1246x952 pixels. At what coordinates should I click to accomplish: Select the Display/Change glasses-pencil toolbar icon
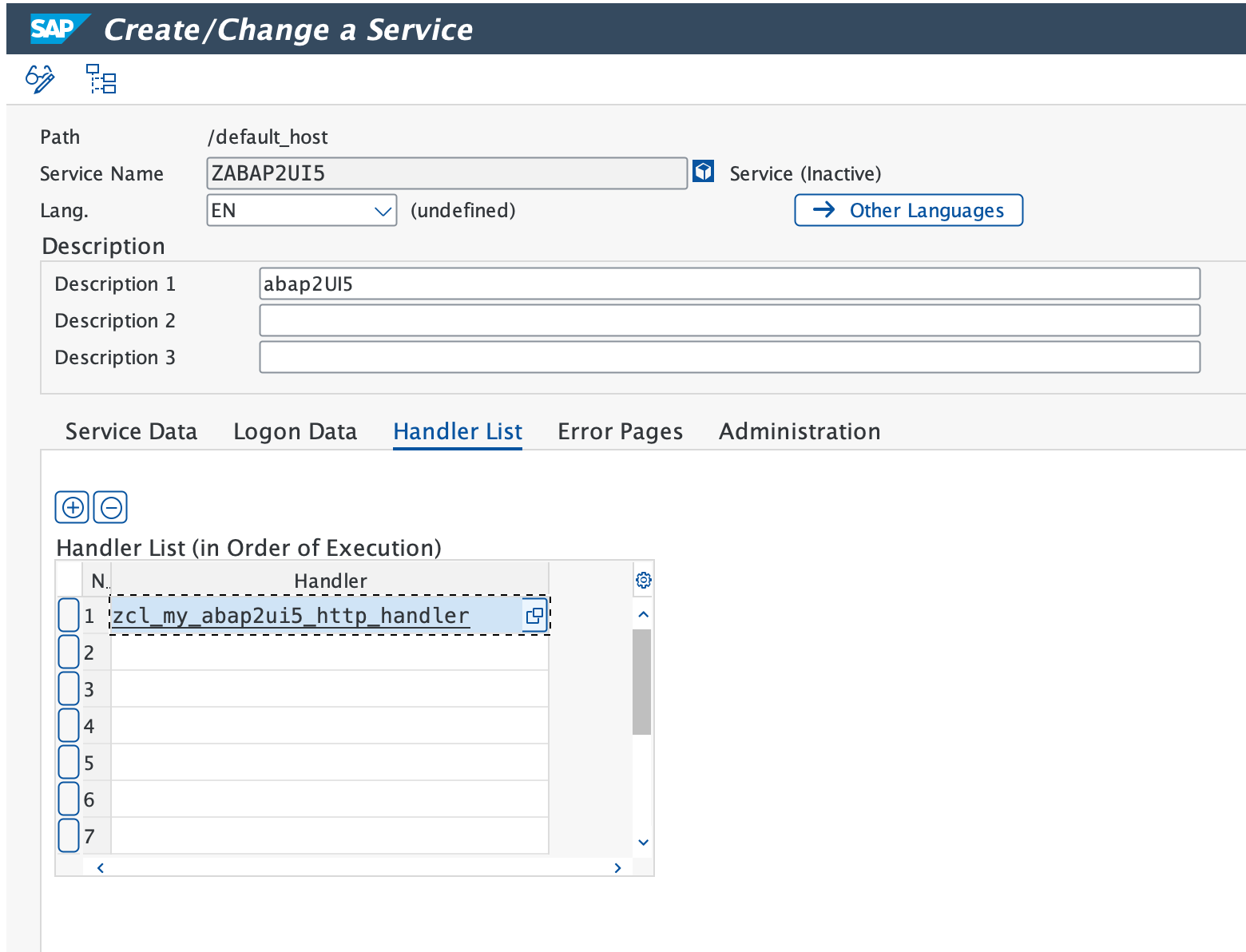(38, 79)
